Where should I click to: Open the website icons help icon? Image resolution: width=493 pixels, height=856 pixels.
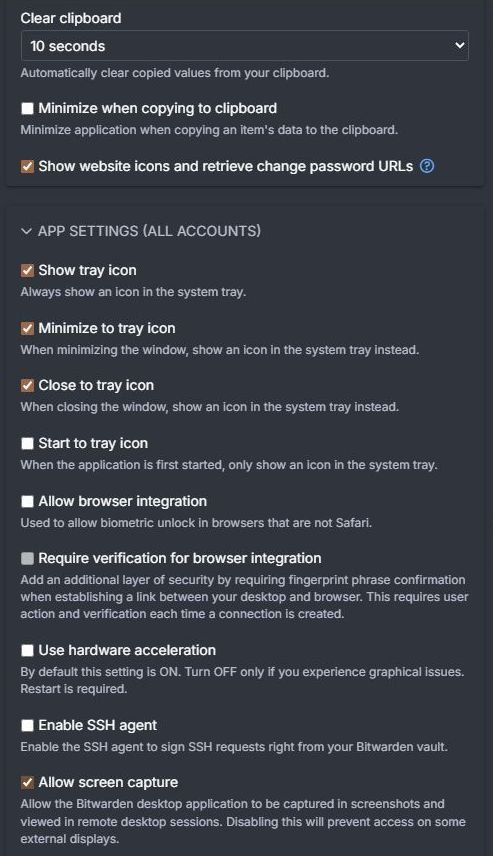click(427, 166)
